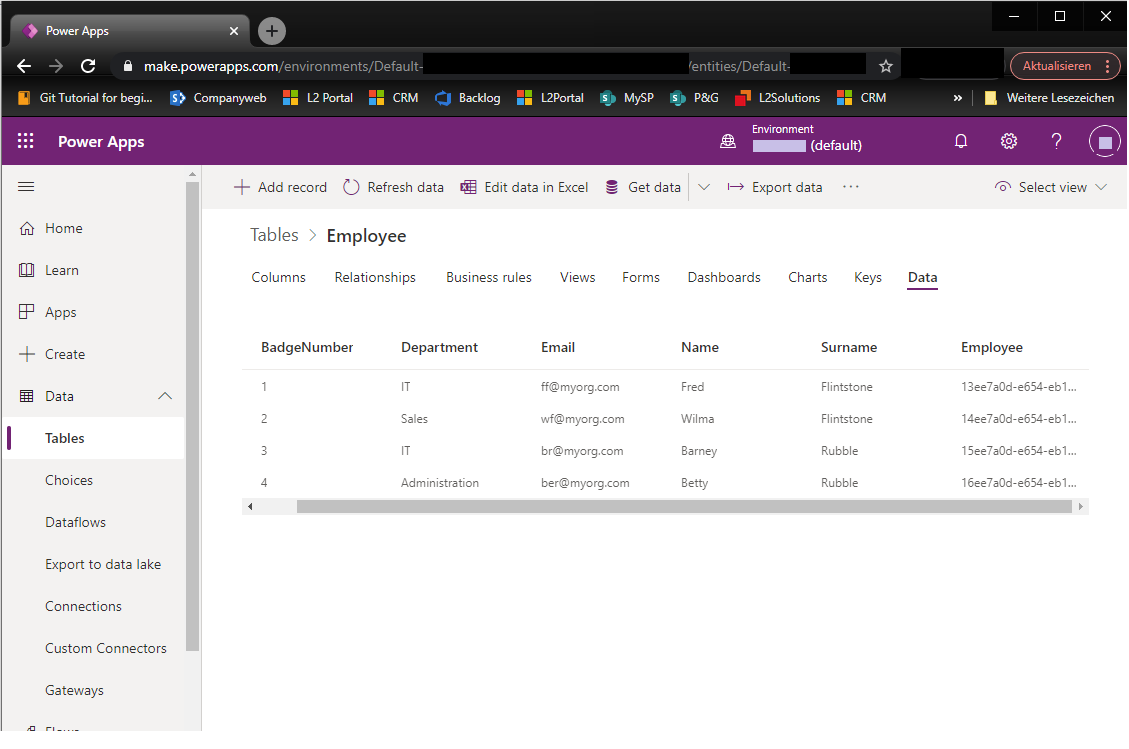Collapse the Data section chevron
The height and width of the screenshot is (749, 1129).
[x=165, y=396]
